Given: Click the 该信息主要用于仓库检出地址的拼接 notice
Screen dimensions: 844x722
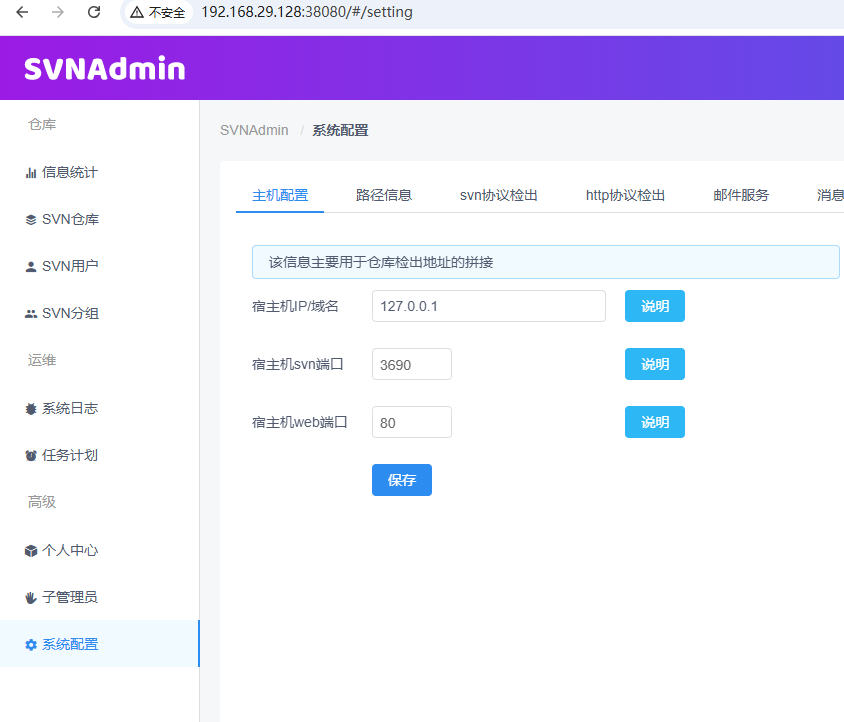Looking at the screenshot, I should (x=546, y=262).
